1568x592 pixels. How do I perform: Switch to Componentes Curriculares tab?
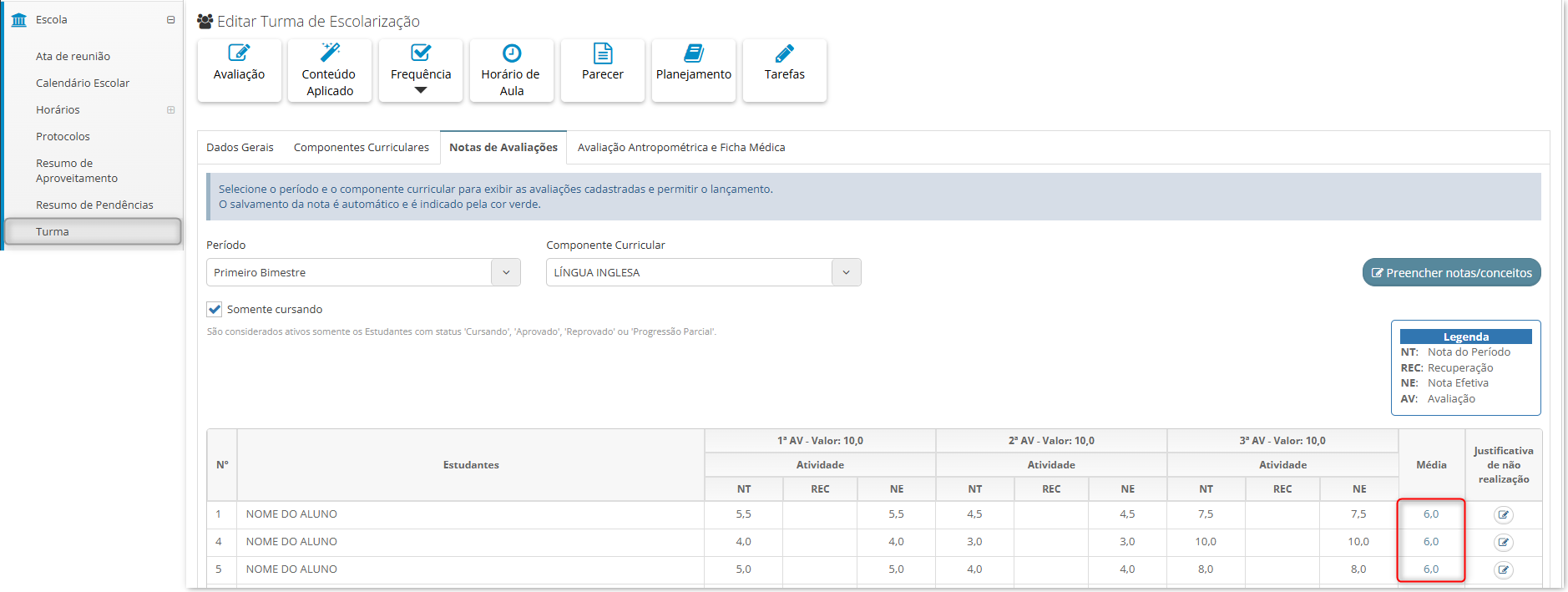point(362,148)
